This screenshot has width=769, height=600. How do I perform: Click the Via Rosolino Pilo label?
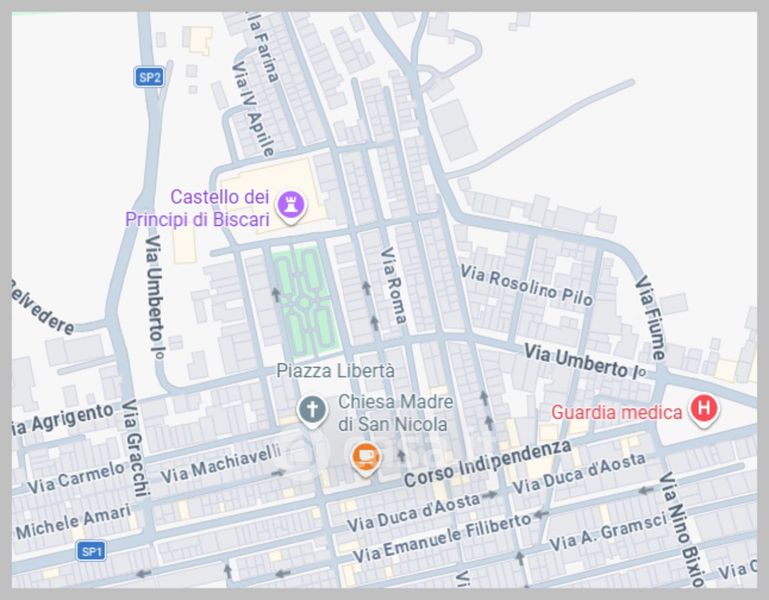(527, 286)
